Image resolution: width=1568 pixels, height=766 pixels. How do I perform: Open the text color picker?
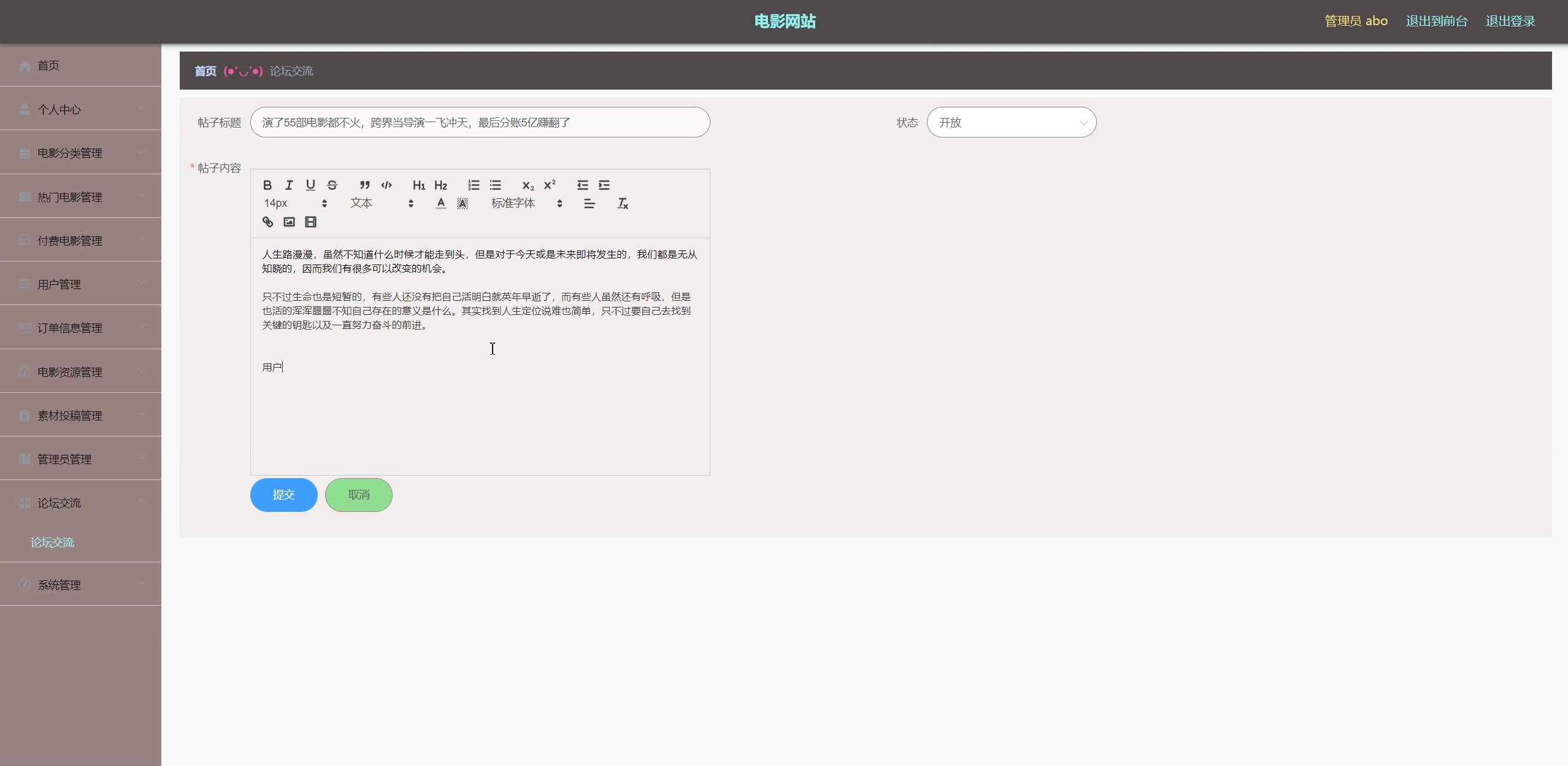pos(440,203)
